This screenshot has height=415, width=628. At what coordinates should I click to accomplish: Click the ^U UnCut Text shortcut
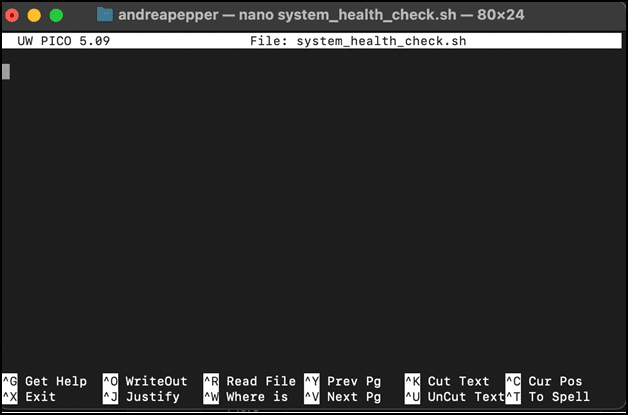(x=455, y=397)
